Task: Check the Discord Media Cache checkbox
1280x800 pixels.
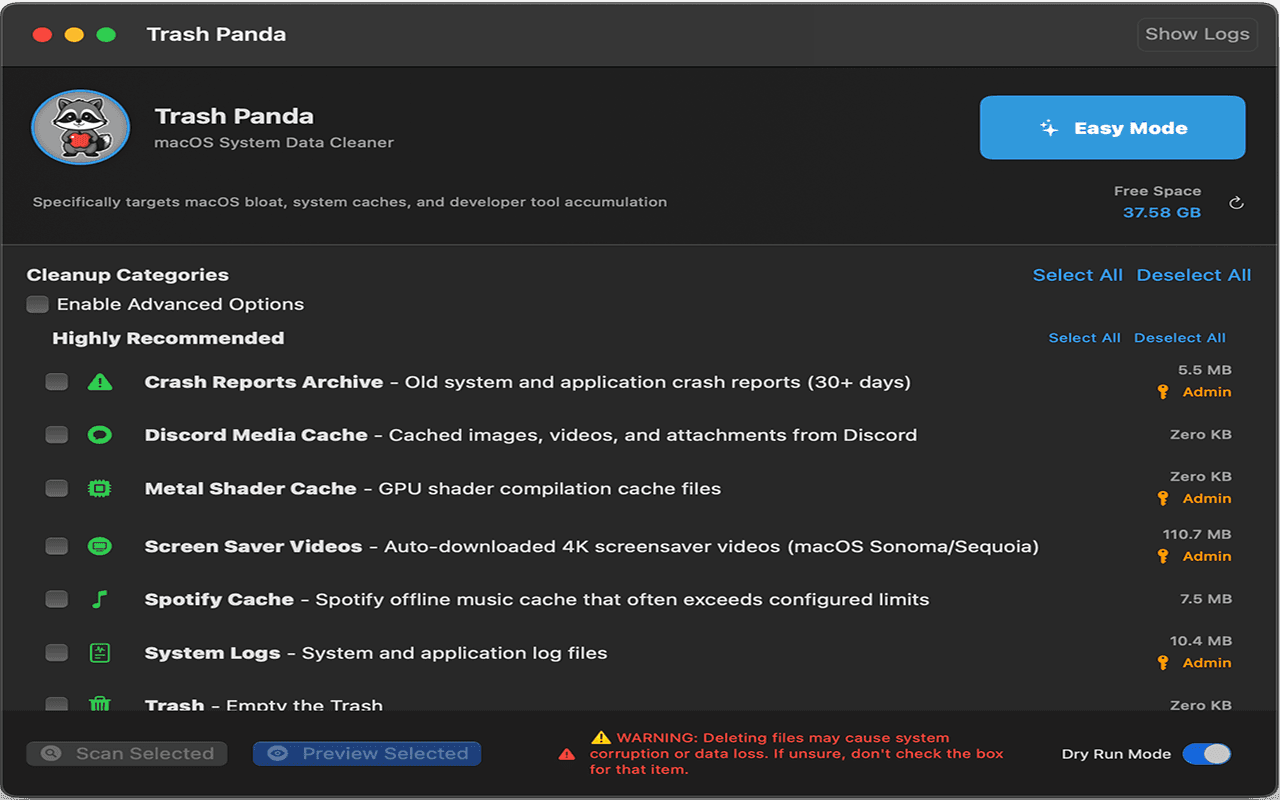Action: [57, 435]
